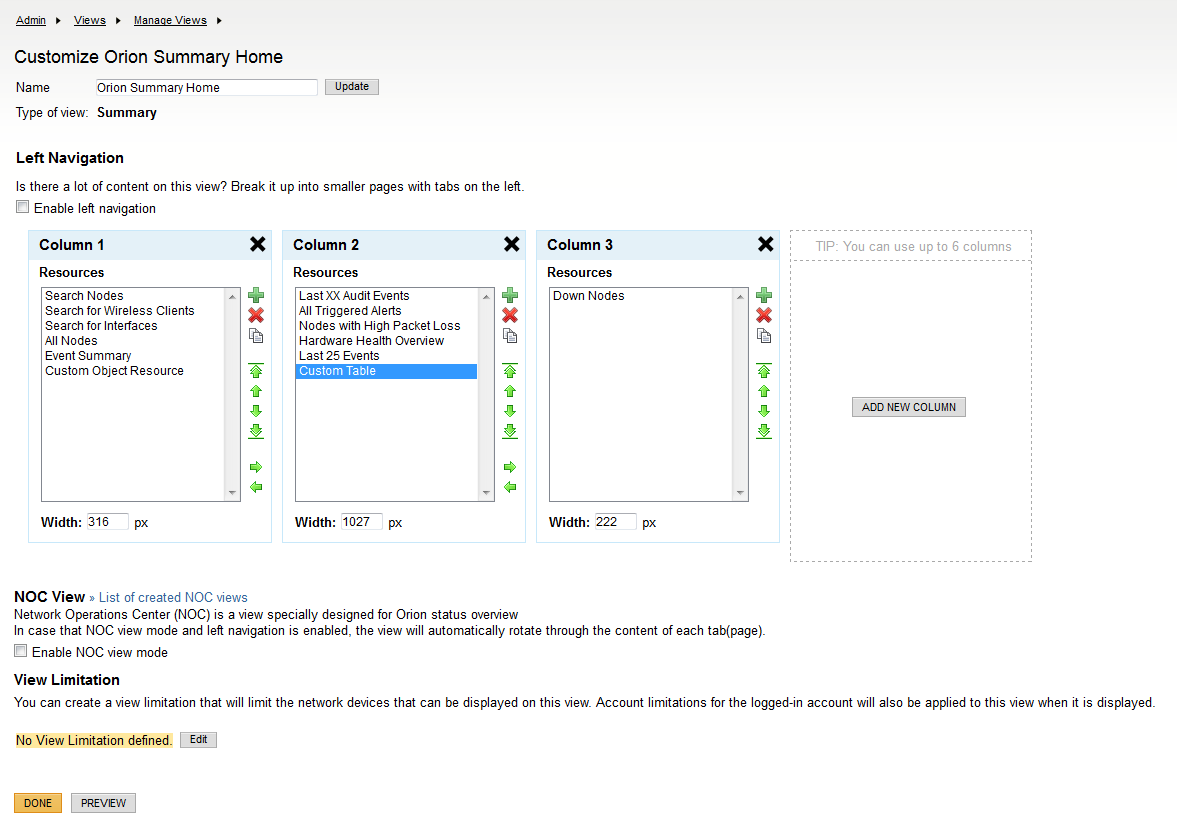
Task: Select Search Nodes resource
Action: tap(134, 296)
